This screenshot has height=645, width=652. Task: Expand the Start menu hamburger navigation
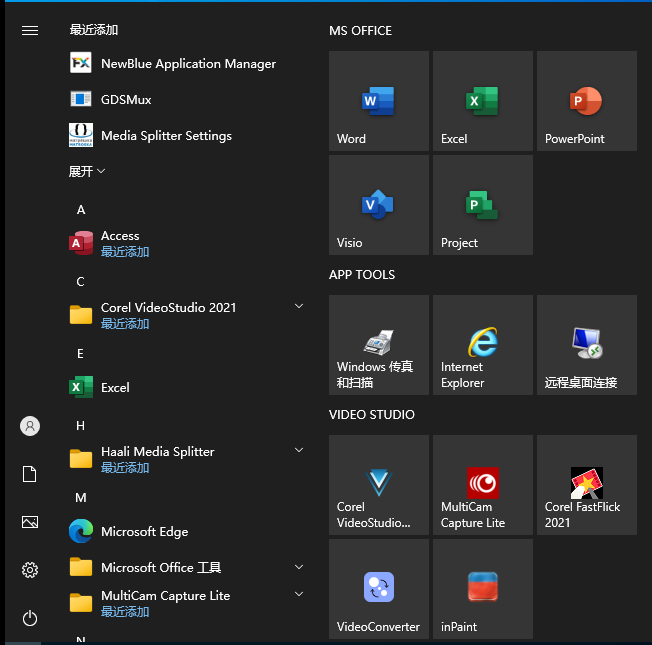(30, 30)
